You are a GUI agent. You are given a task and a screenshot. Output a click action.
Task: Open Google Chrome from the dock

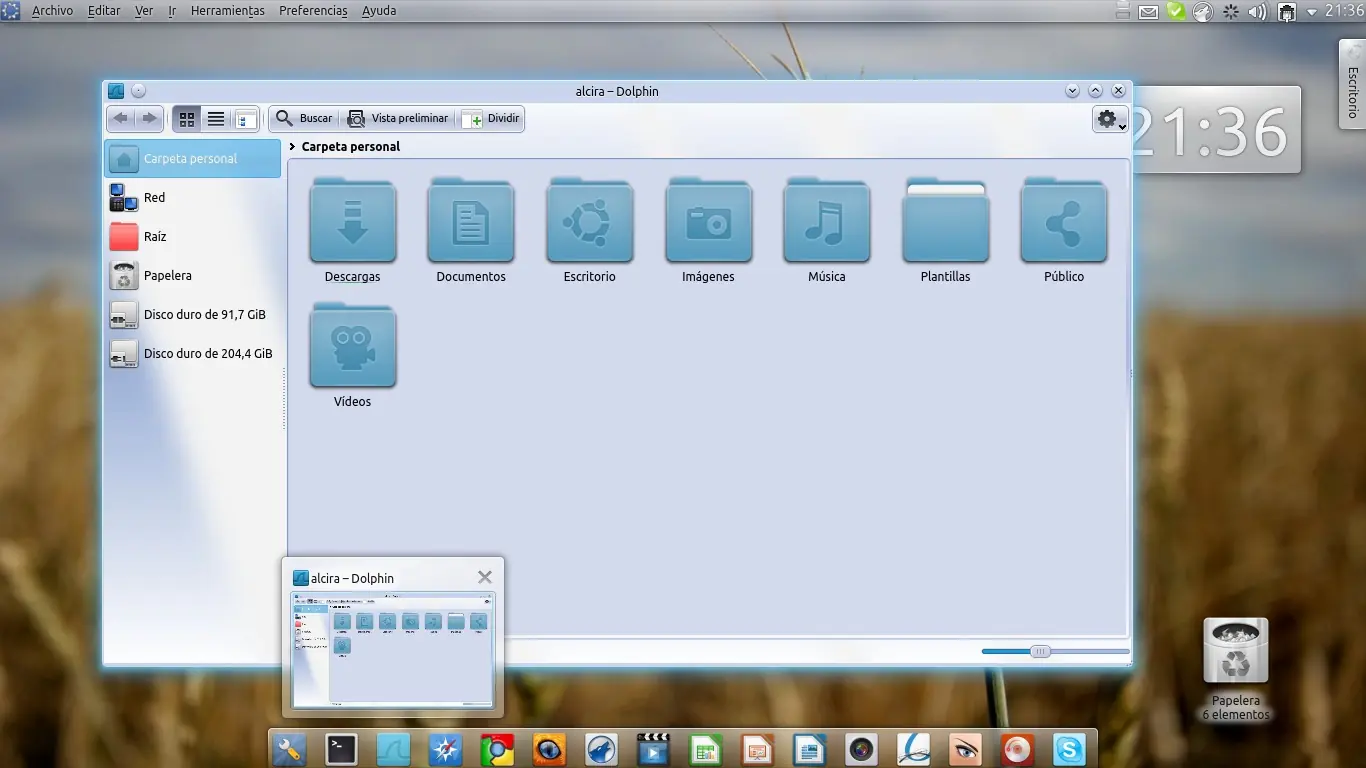[x=497, y=748]
